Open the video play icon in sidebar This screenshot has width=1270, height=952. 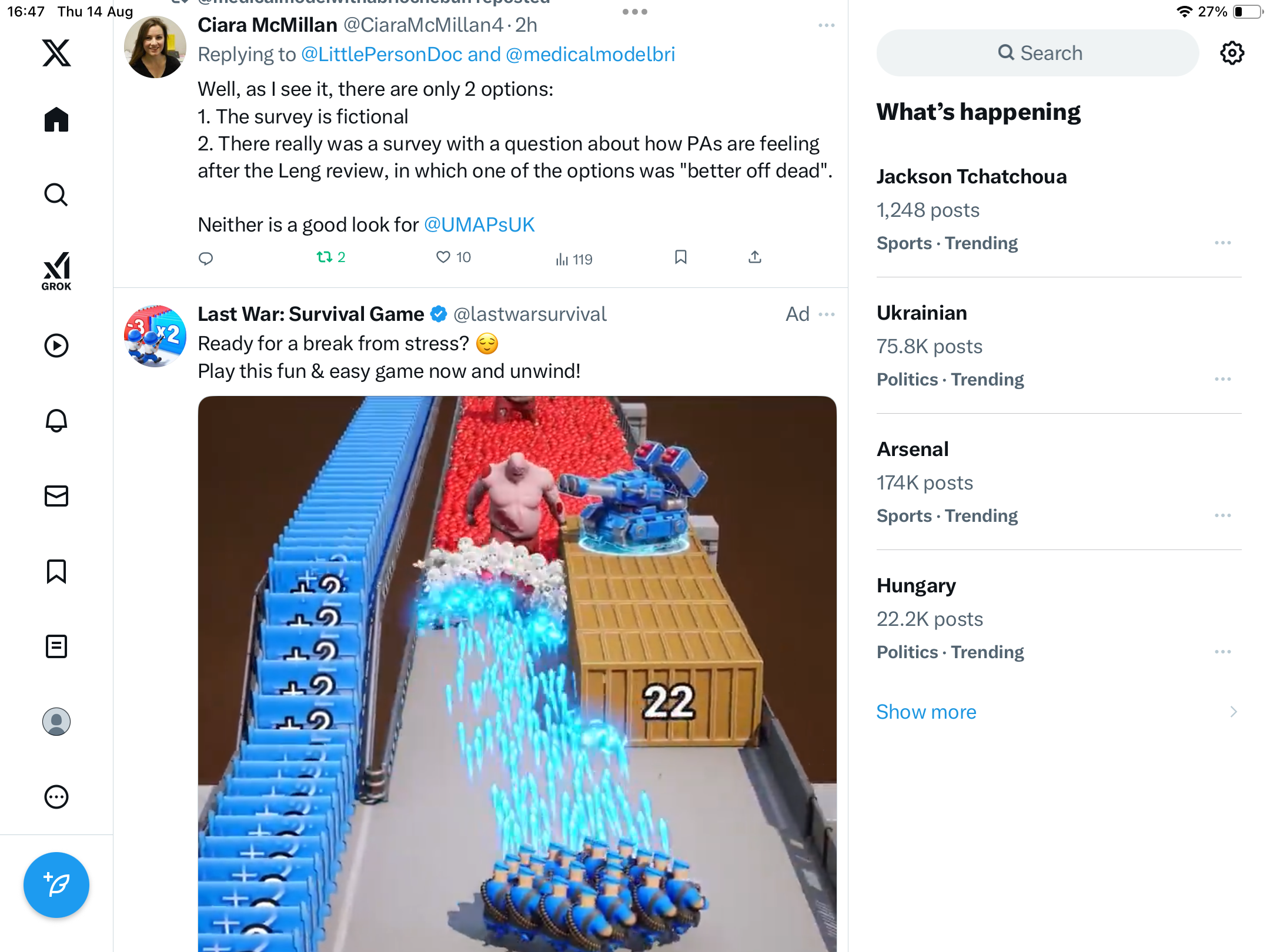point(56,346)
